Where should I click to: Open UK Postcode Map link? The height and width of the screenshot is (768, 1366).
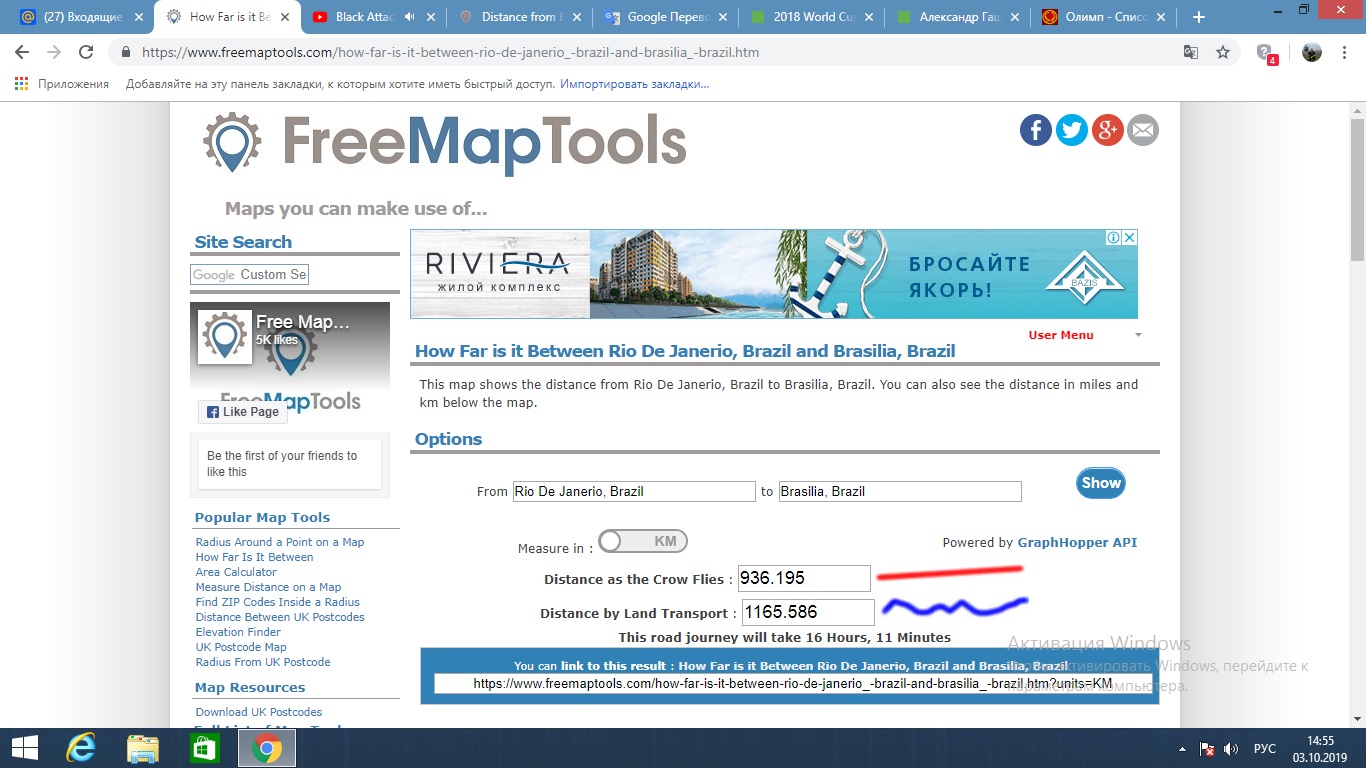click(x=241, y=647)
